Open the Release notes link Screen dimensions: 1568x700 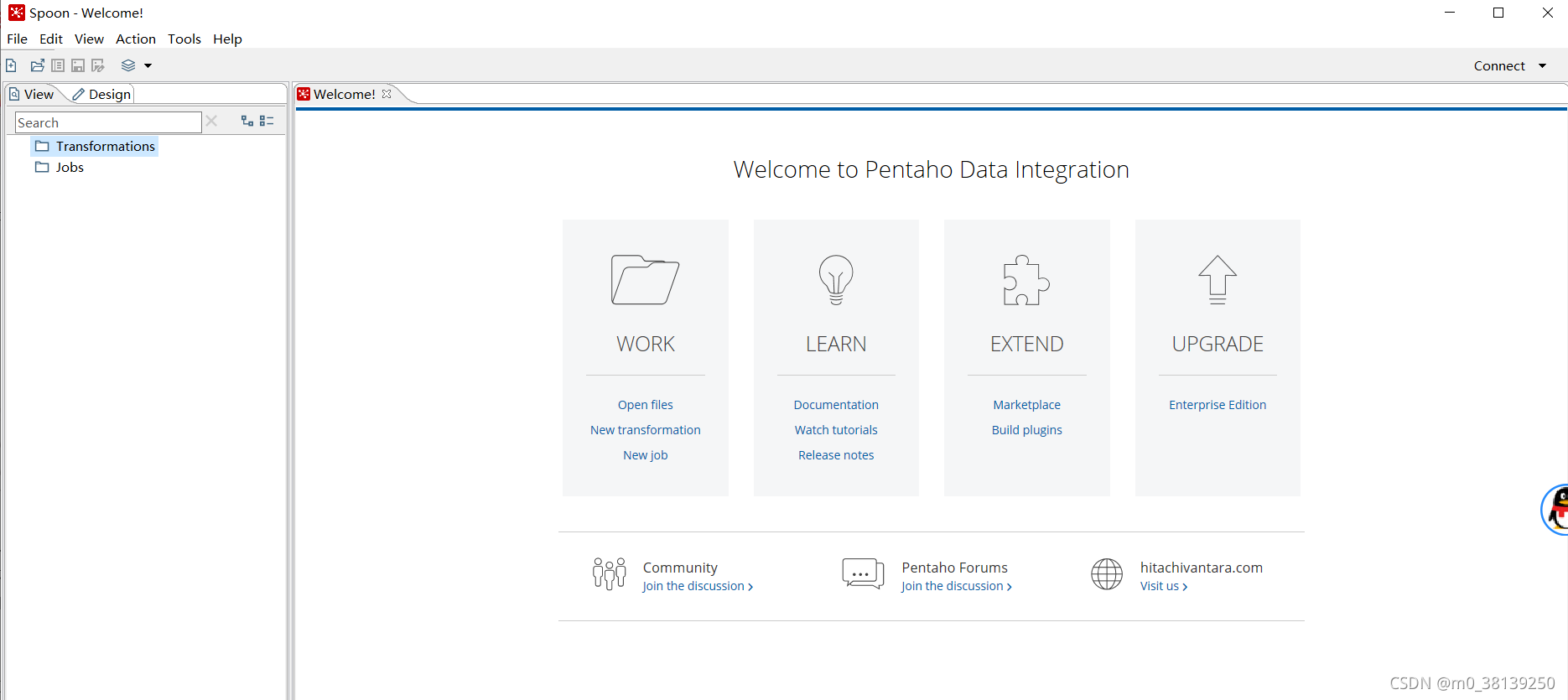pyautogui.click(x=836, y=455)
